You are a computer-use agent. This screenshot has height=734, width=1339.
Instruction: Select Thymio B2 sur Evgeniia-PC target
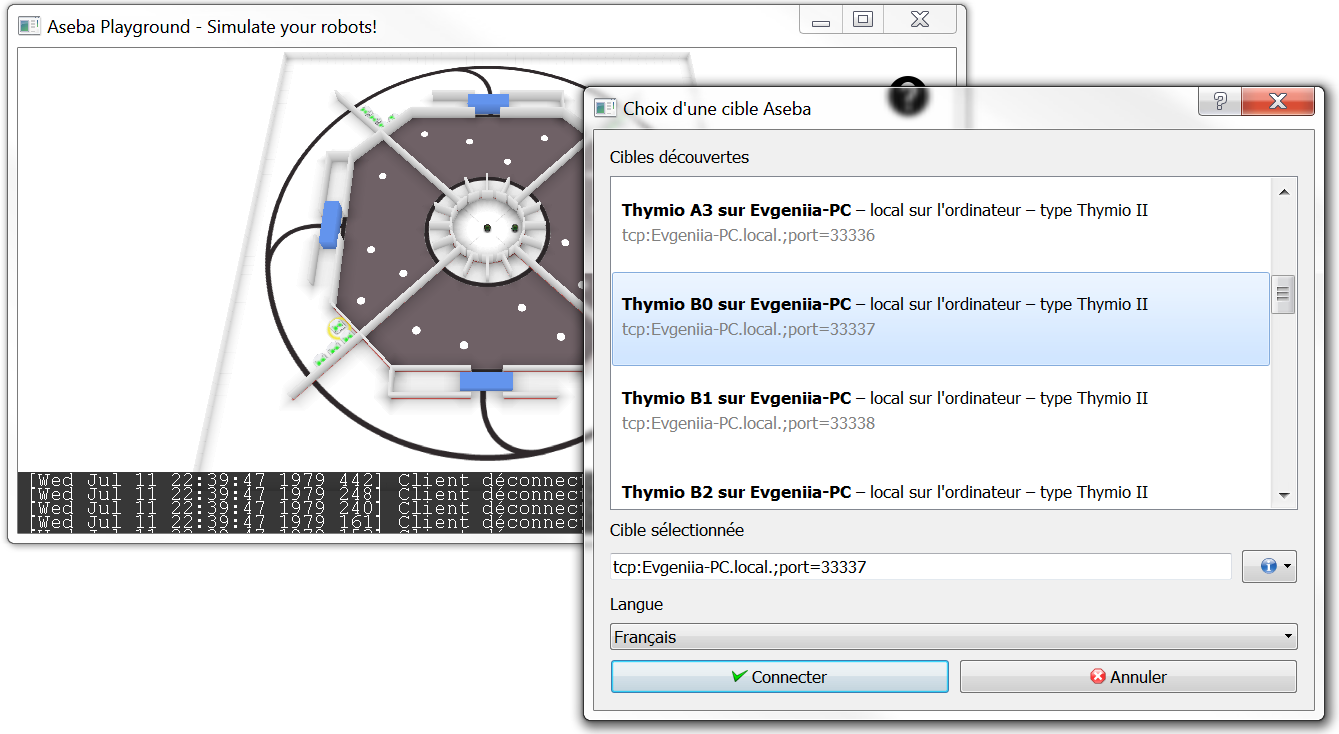click(x=941, y=485)
